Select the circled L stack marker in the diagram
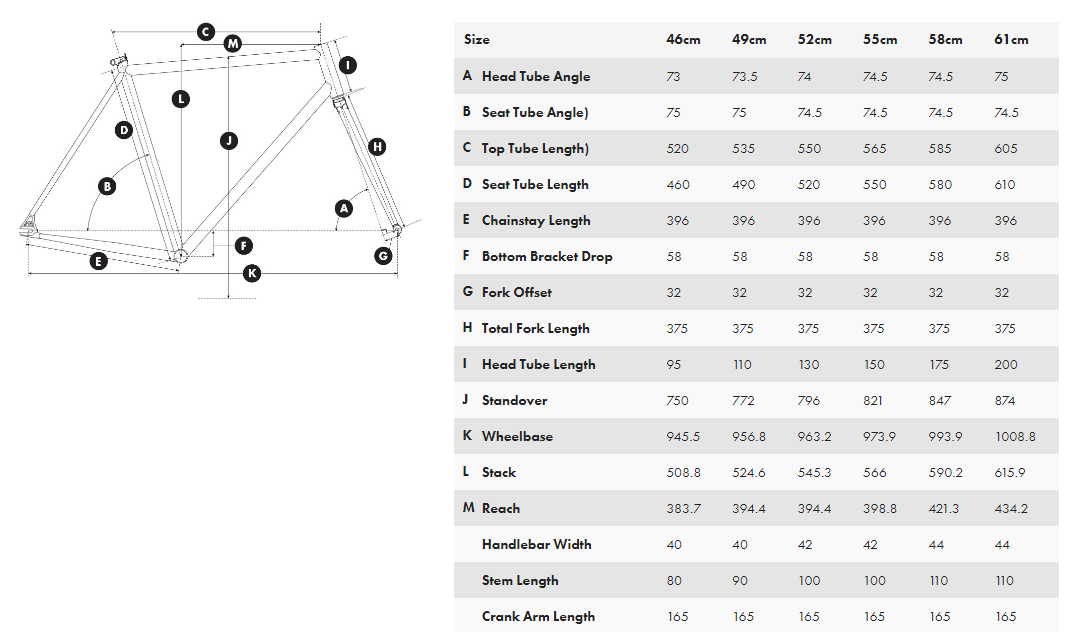Viewport: 1082px width, 632px height. click(180, 99)
